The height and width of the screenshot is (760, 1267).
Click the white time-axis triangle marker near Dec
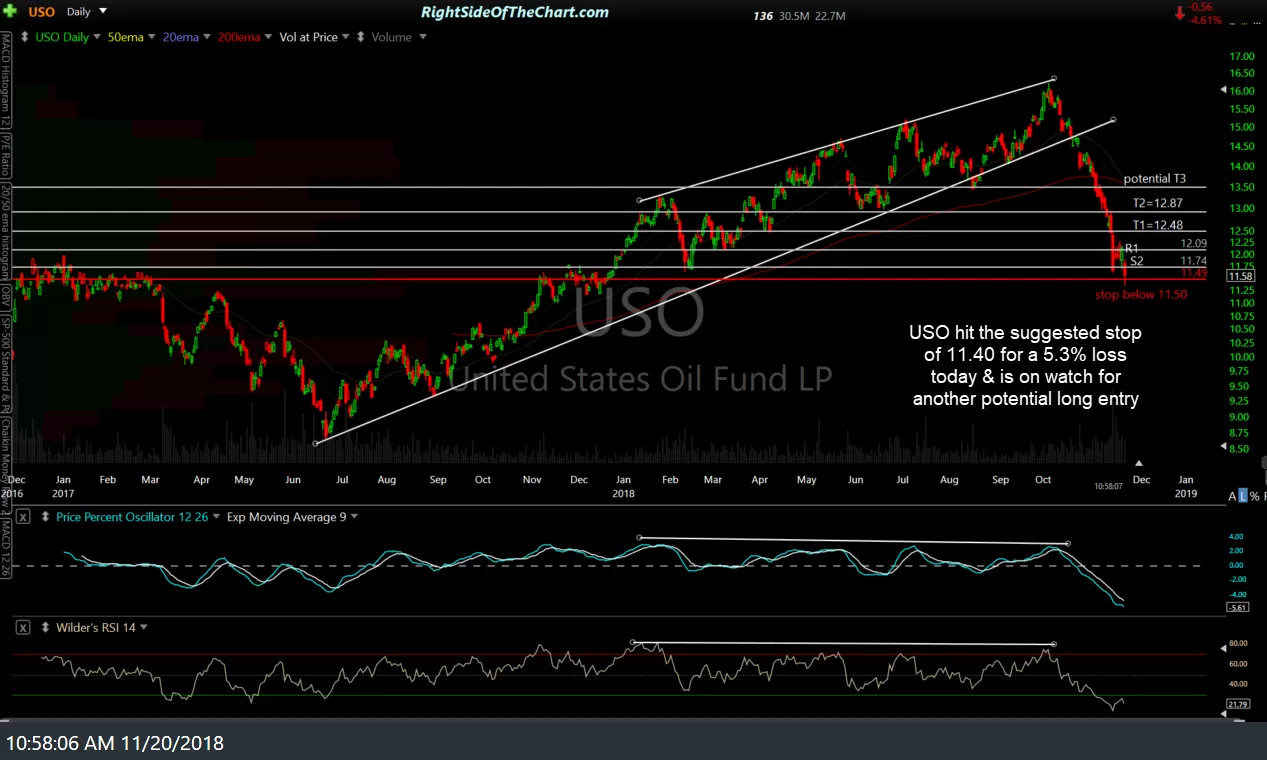pyautogui.click(x=1138, y=463)
